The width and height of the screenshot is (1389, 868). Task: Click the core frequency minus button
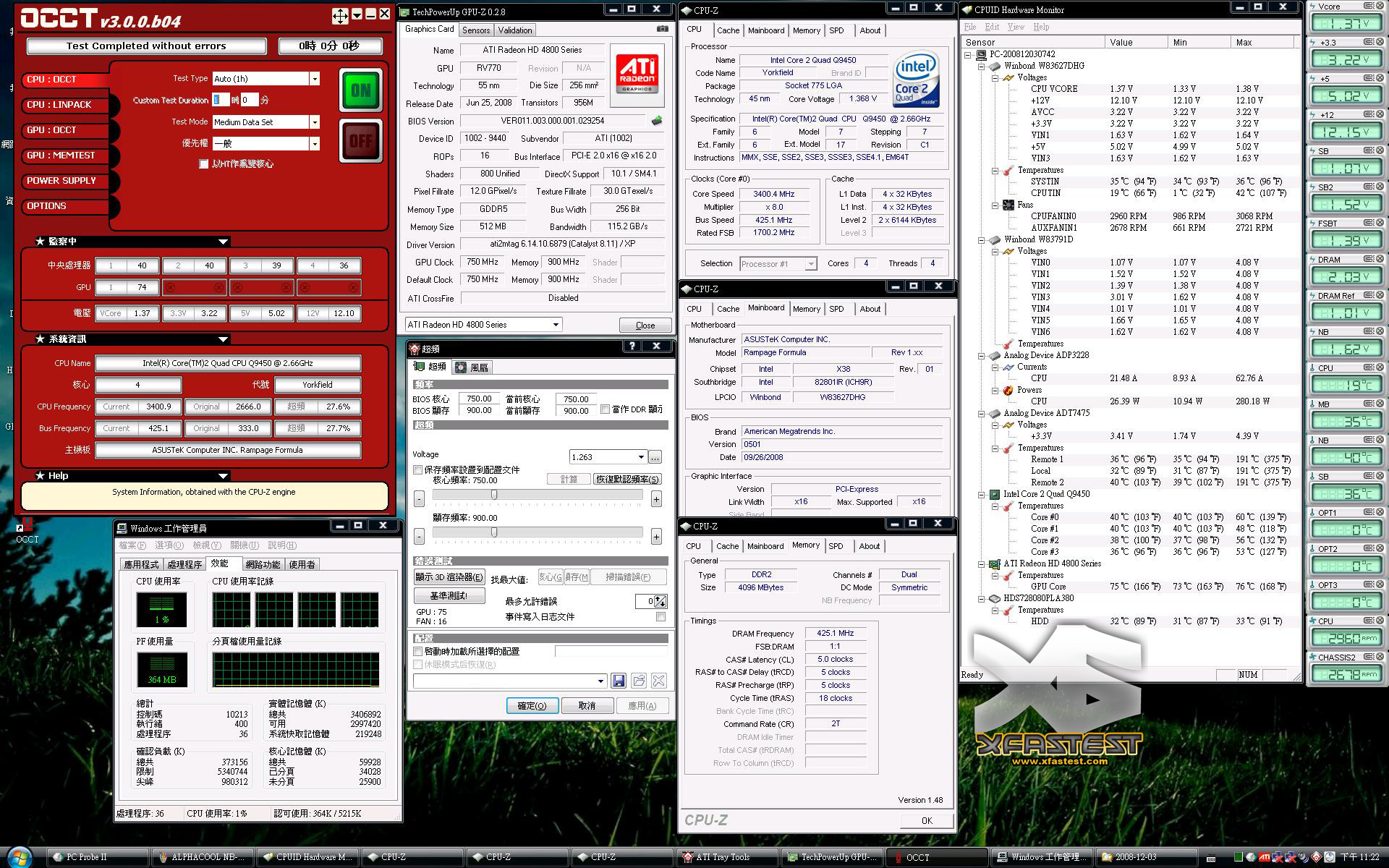point(420,498)
